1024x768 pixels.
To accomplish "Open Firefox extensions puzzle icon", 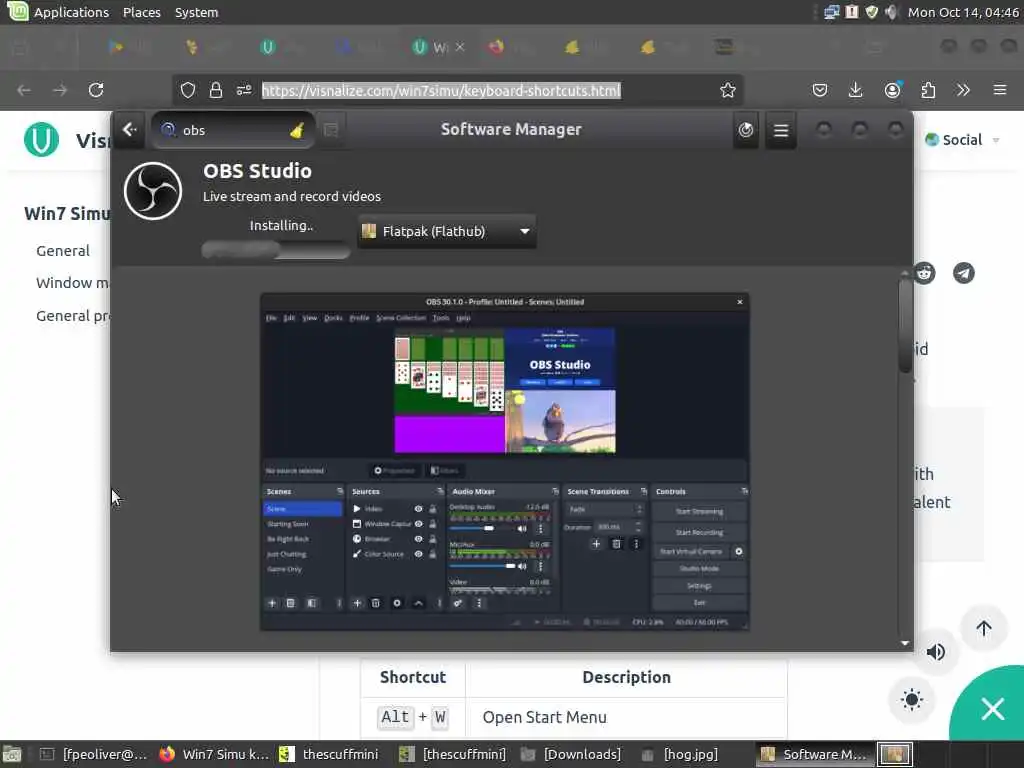I will 928,90.
